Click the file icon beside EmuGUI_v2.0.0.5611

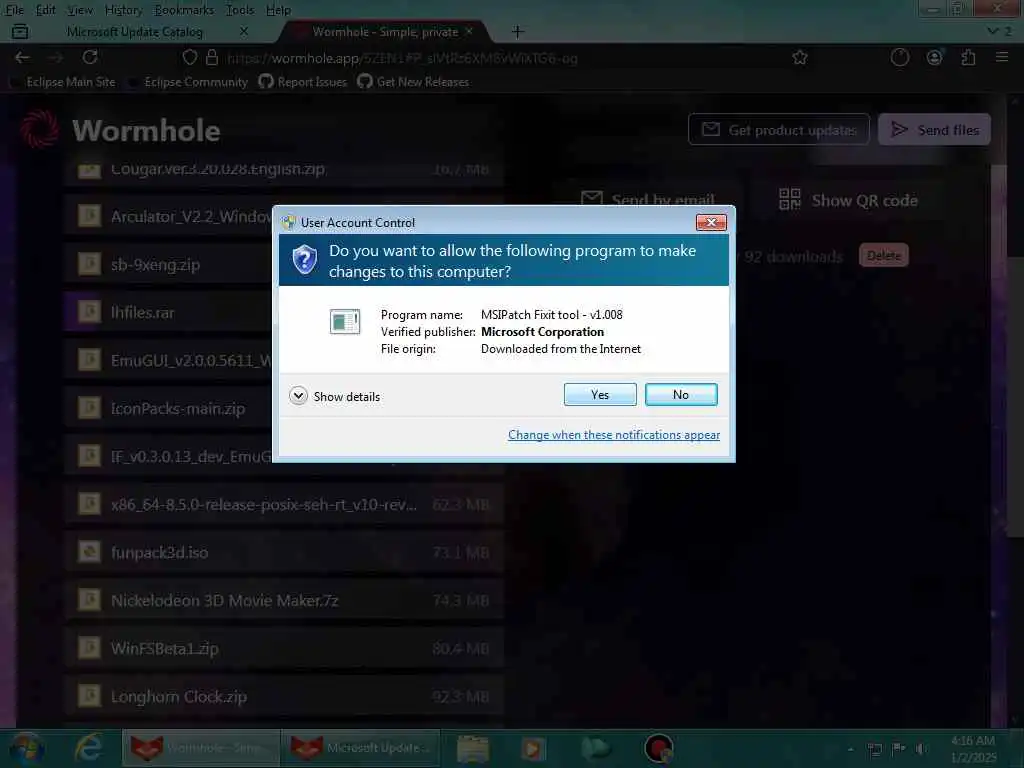pos(89,360)
